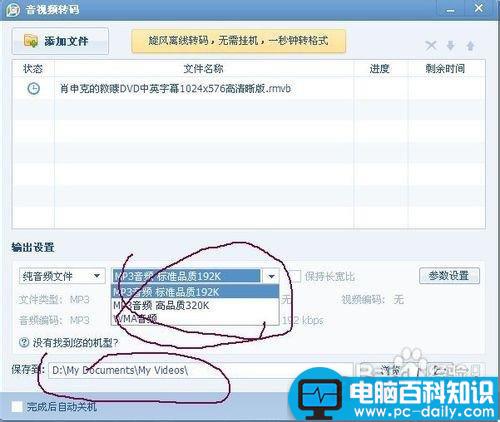Open the 没有找到您的机型 link

point(75,343)
